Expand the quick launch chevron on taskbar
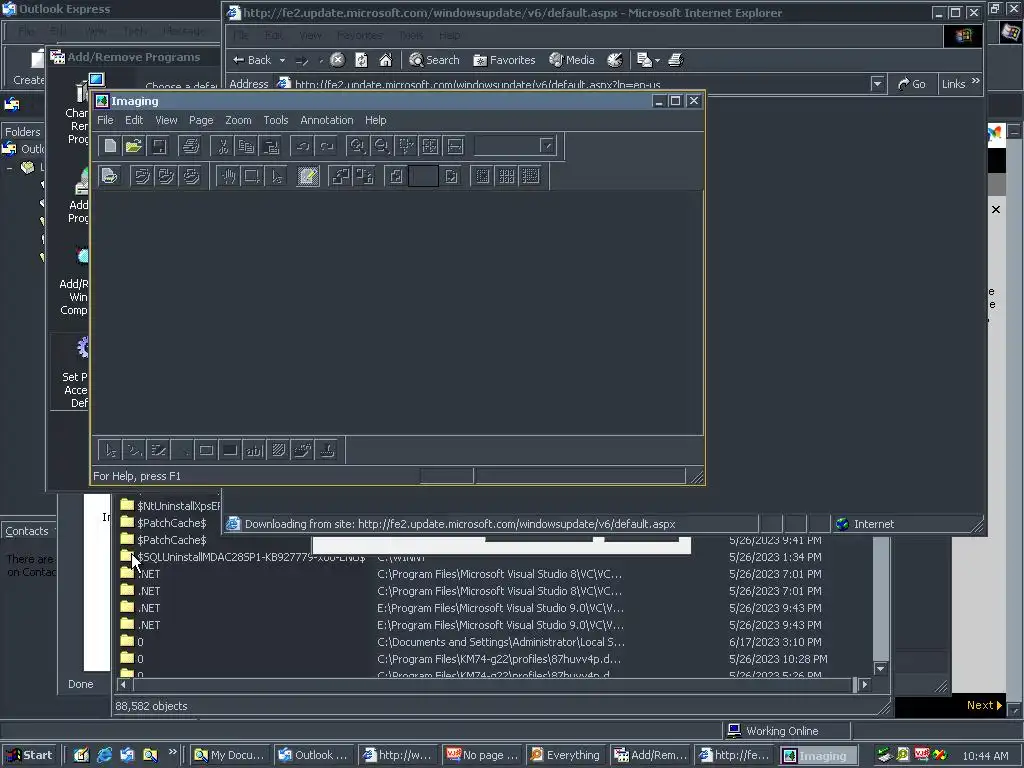This screenshot has width=1024, height=768. [x=172, y=752]
